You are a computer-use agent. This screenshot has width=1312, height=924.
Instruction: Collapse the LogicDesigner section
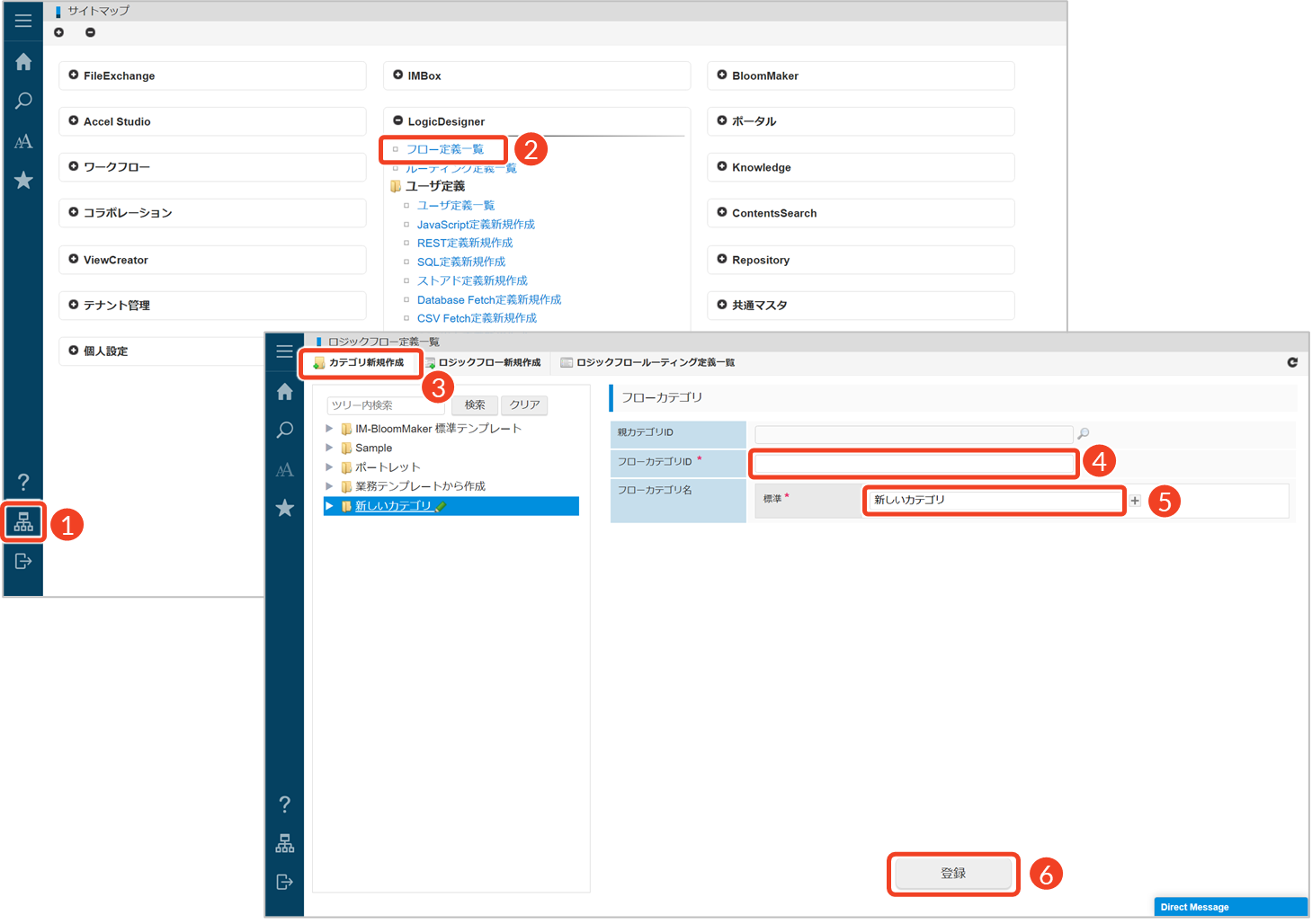397,121
